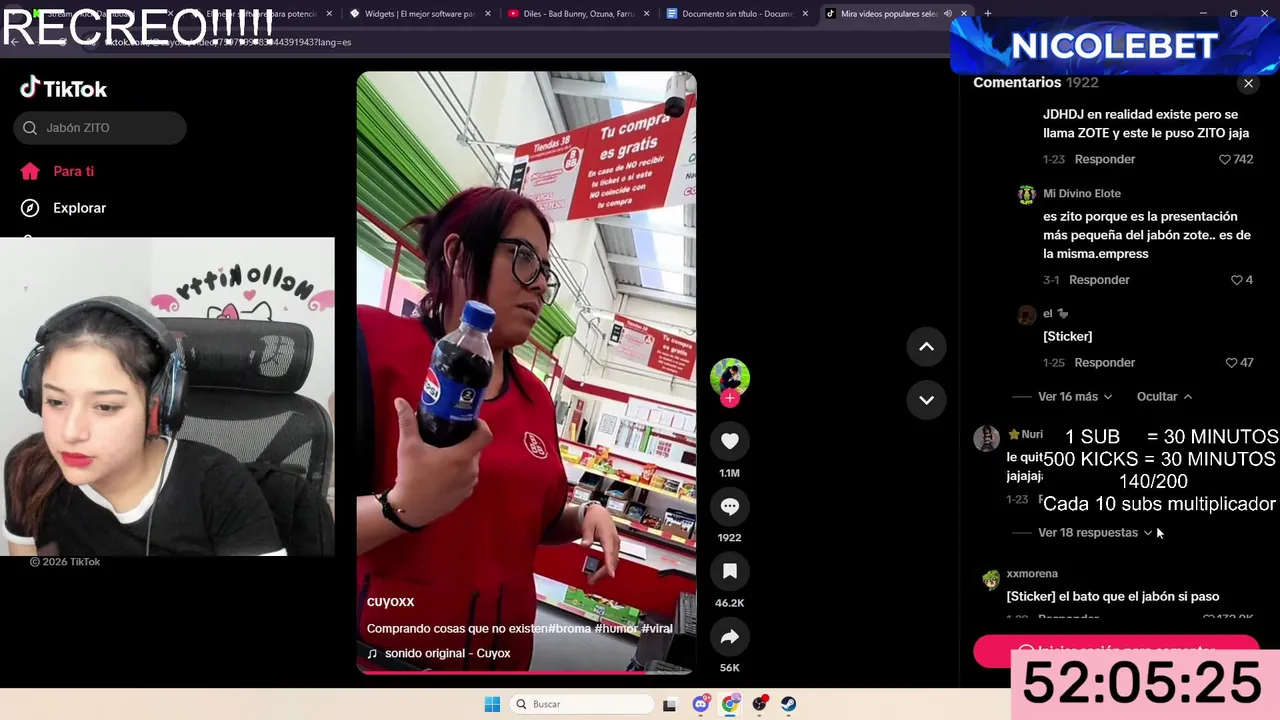Click the TikTok logo
This screenshot has height=720, width=1280.
64,89
